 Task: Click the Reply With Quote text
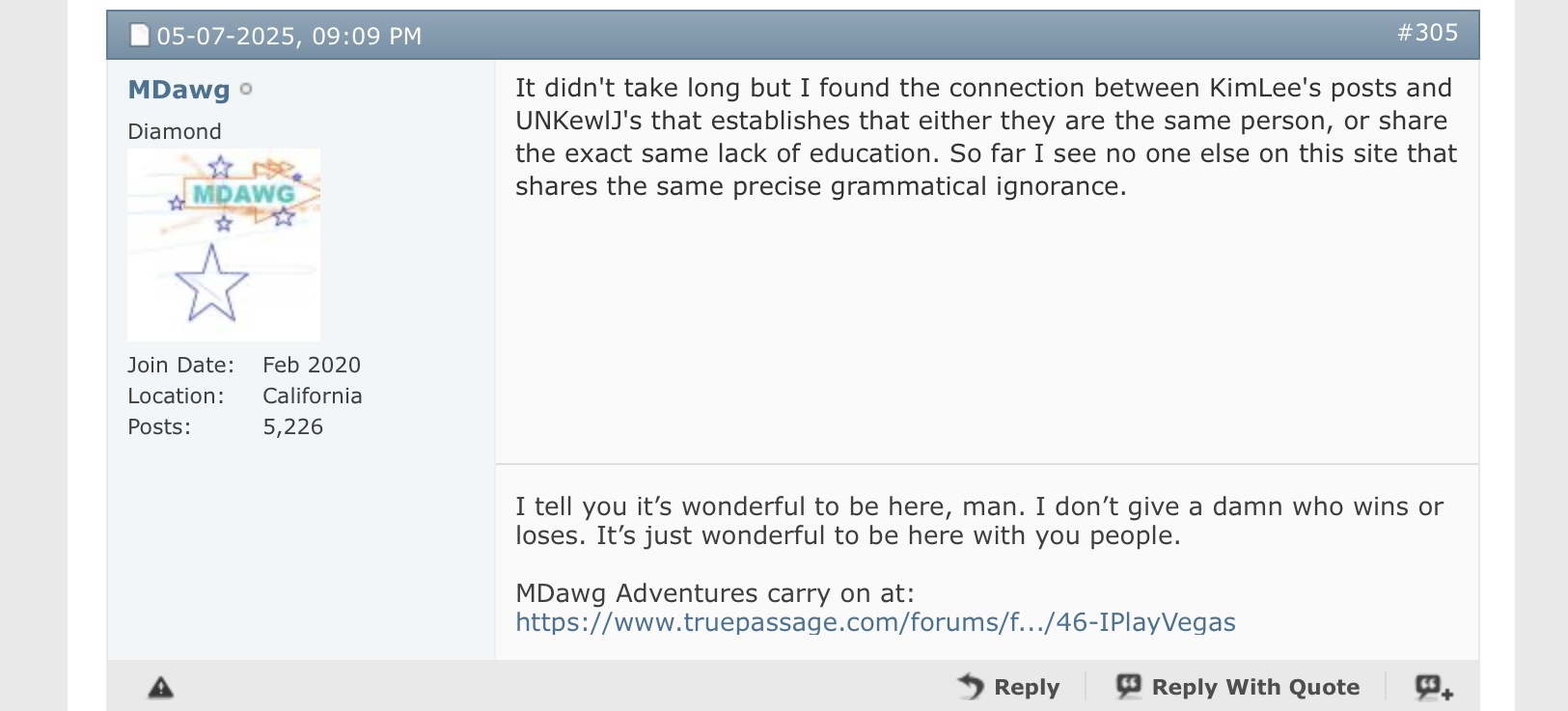(x=1255, y=687)
